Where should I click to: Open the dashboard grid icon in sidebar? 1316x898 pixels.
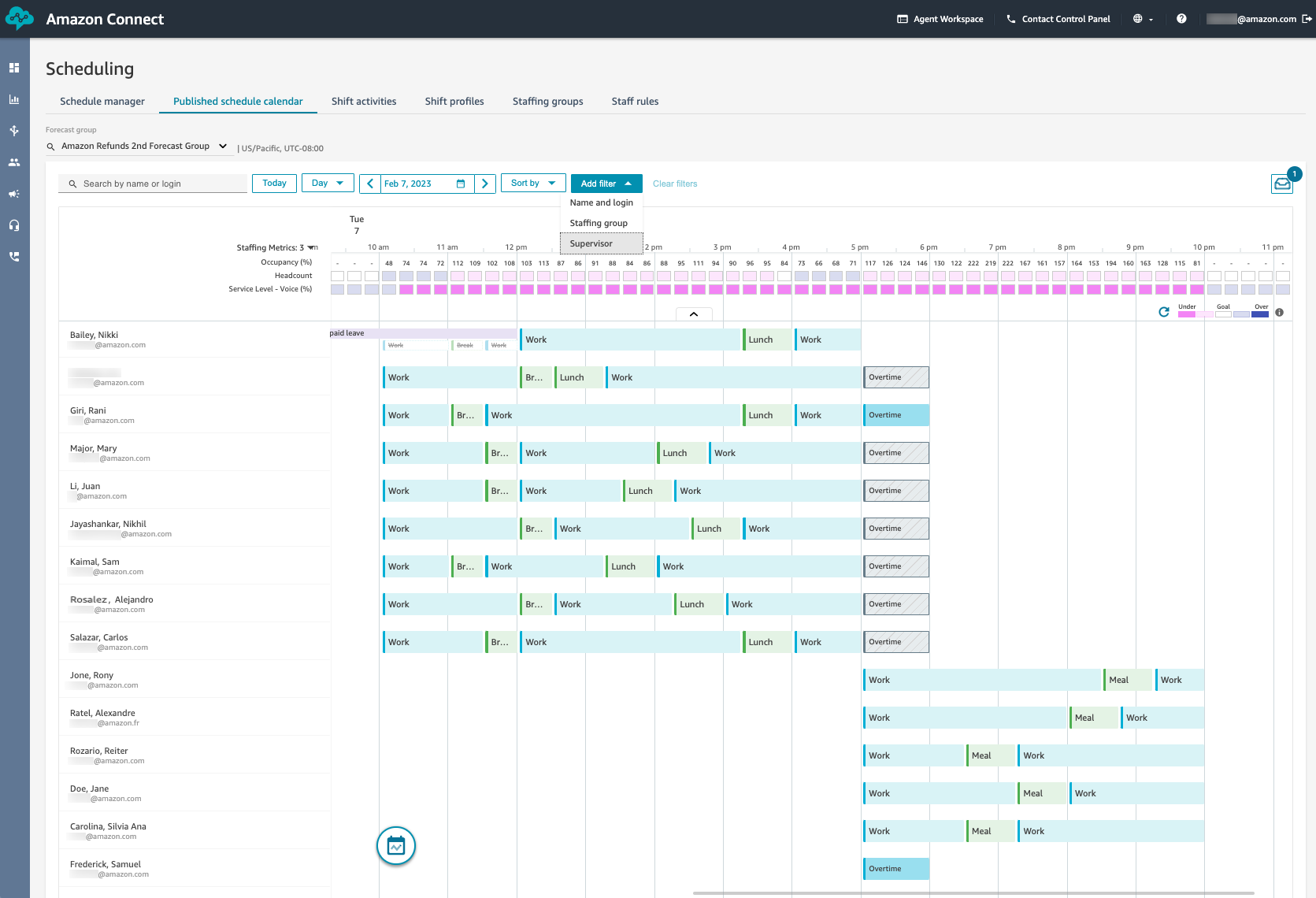coord(14,68)
